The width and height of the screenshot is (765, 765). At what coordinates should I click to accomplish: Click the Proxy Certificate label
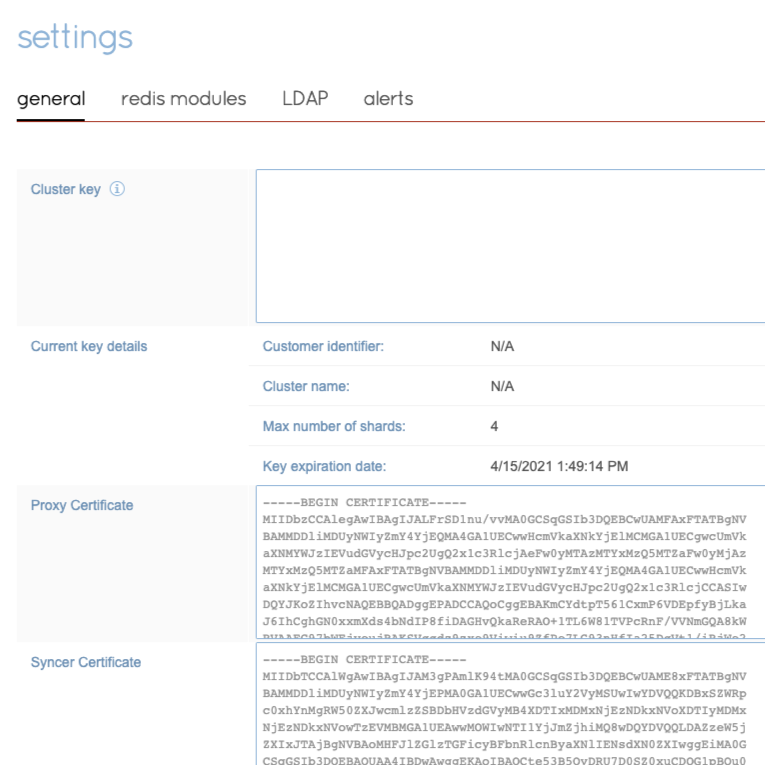(x=82, y=505)
